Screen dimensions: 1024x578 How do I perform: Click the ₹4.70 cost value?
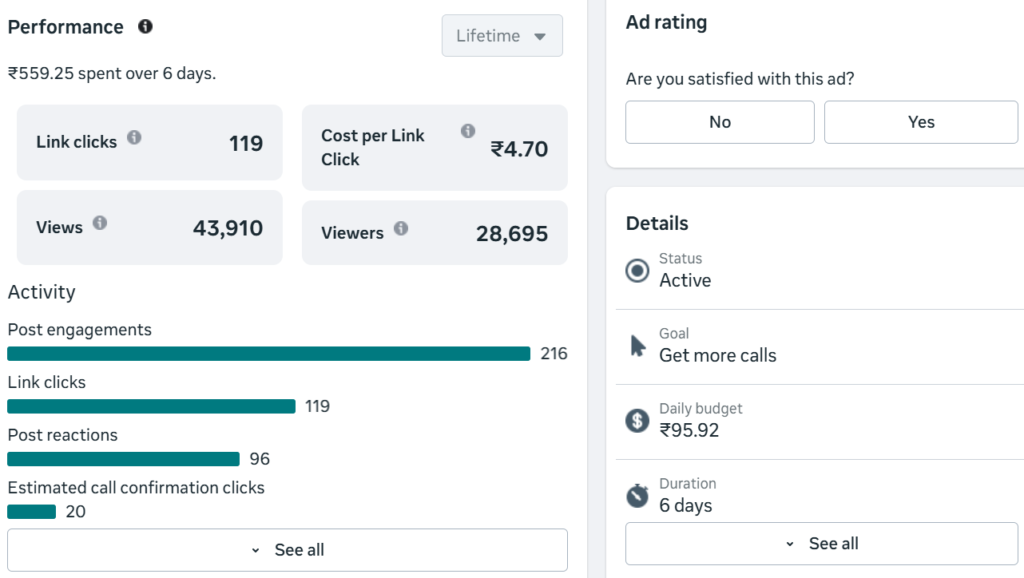pos(519,149)
